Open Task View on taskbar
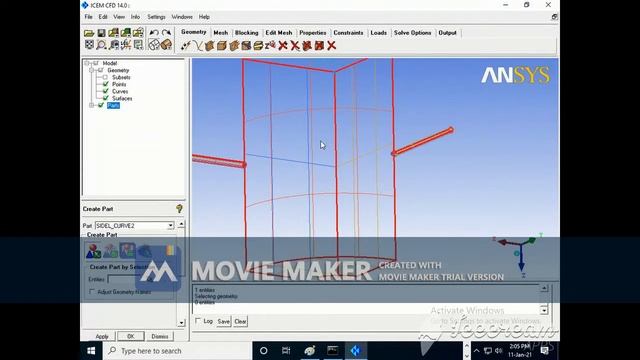The width and height of the screenshot is (640, 360). 286,351
